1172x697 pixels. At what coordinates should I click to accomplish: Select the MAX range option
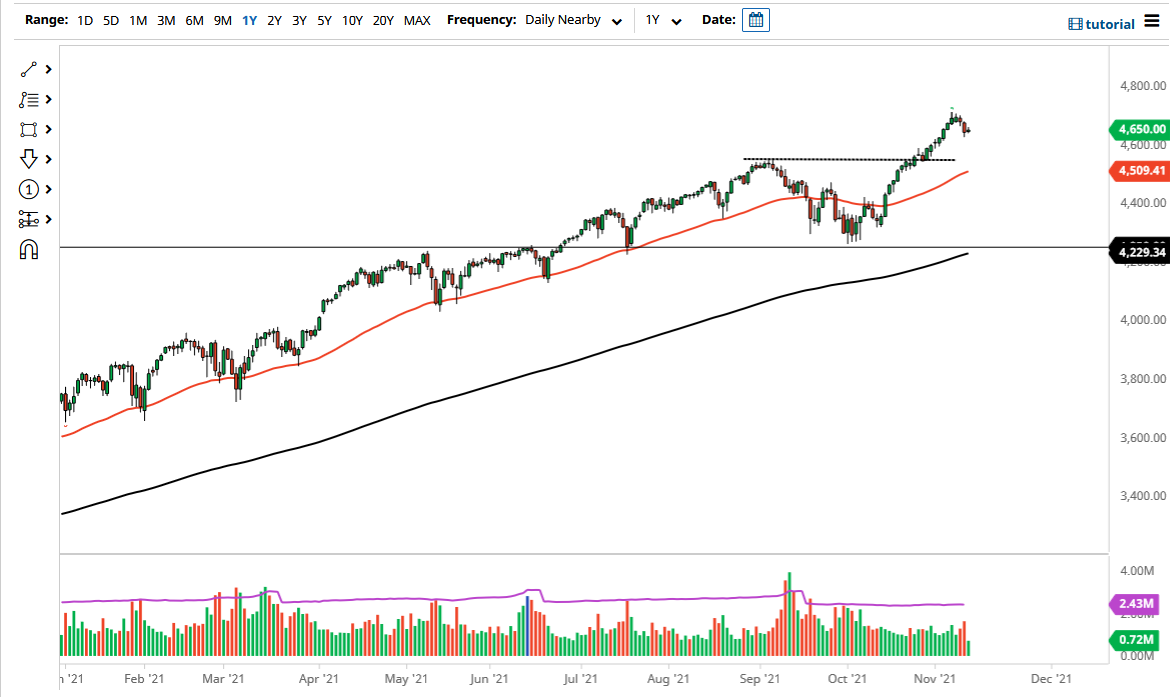[x=417, y=19]
